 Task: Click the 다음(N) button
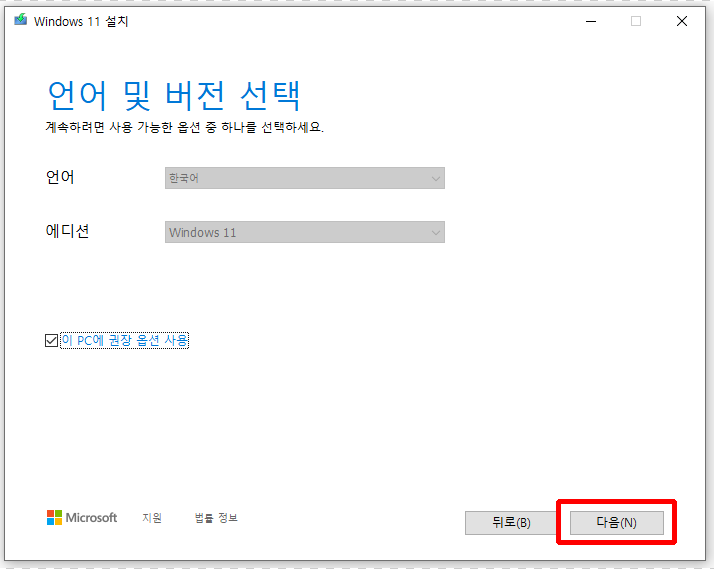pos(617,523)
